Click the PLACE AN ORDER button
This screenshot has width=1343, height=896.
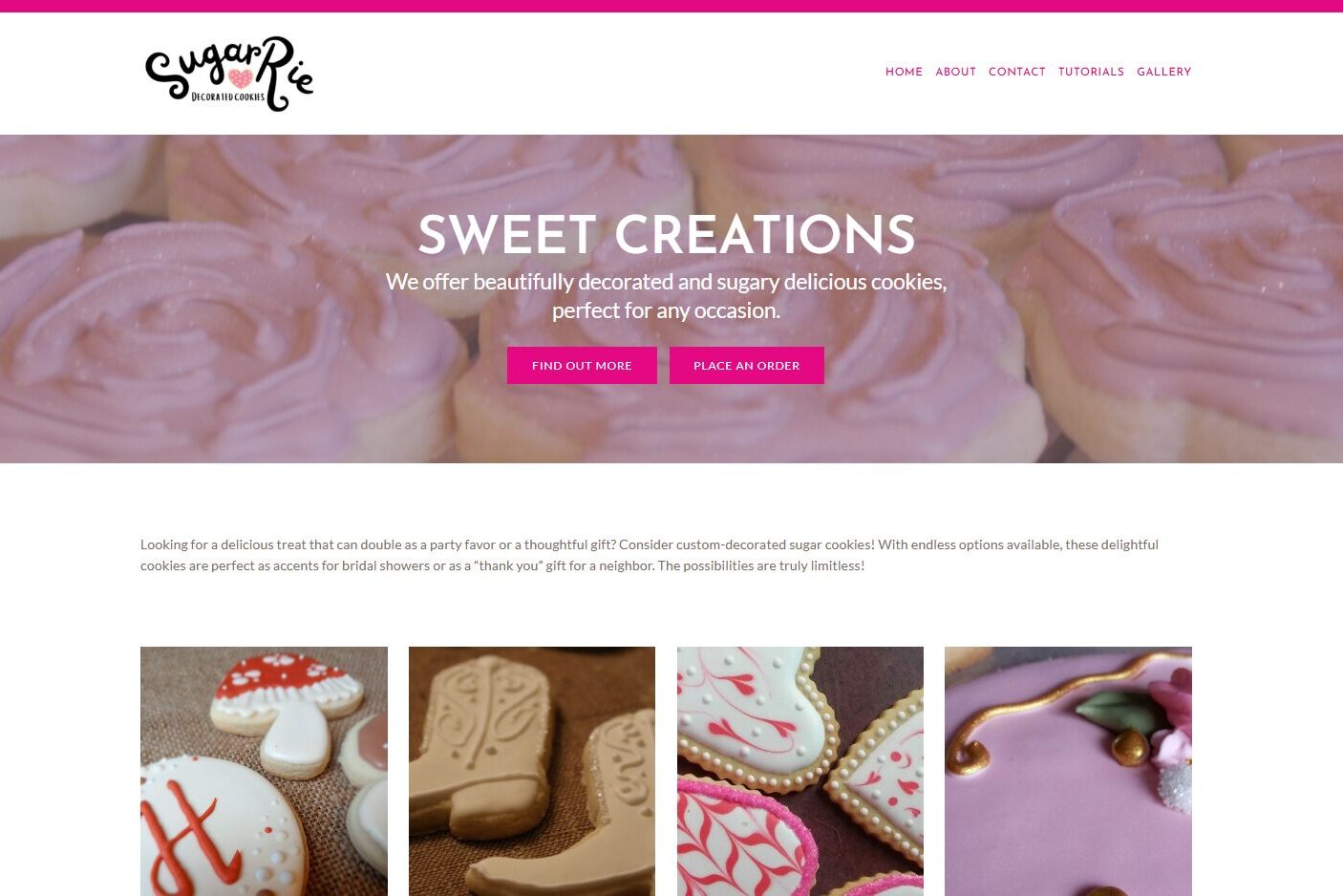pos(746,365)
